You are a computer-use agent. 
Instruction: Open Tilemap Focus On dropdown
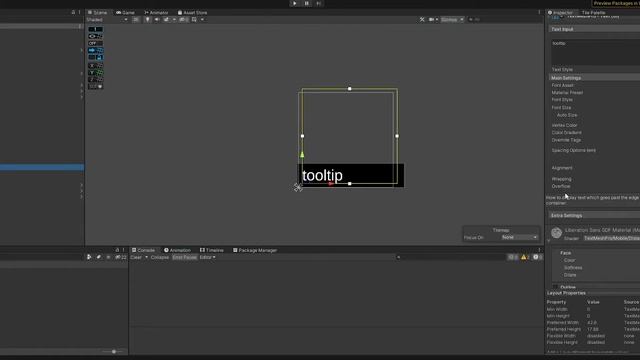[520, 237]
